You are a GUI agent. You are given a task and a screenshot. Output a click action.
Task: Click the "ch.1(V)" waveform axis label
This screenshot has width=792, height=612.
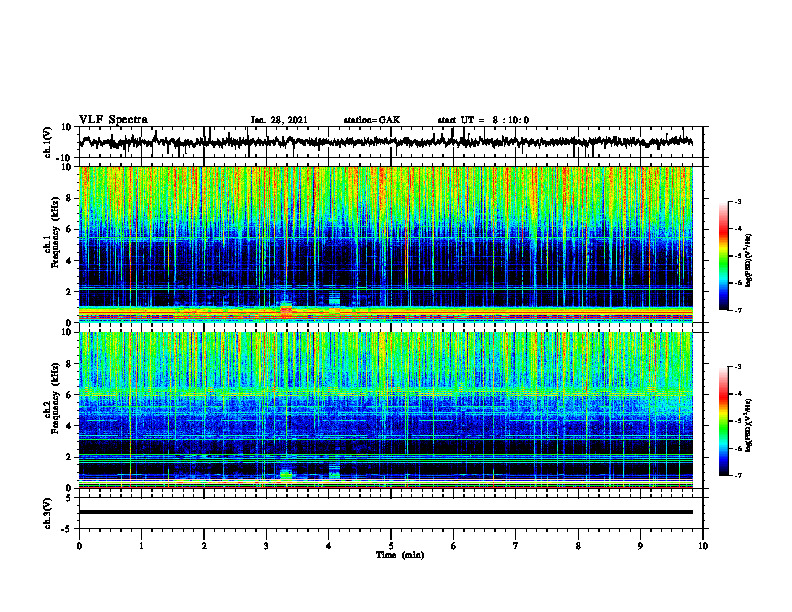[x=47, y=142]
